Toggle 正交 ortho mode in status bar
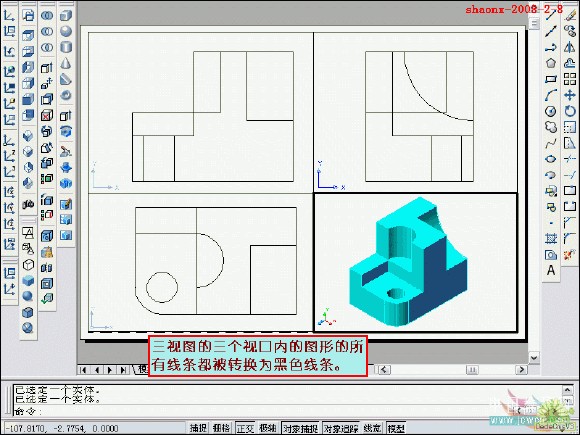 245,428
